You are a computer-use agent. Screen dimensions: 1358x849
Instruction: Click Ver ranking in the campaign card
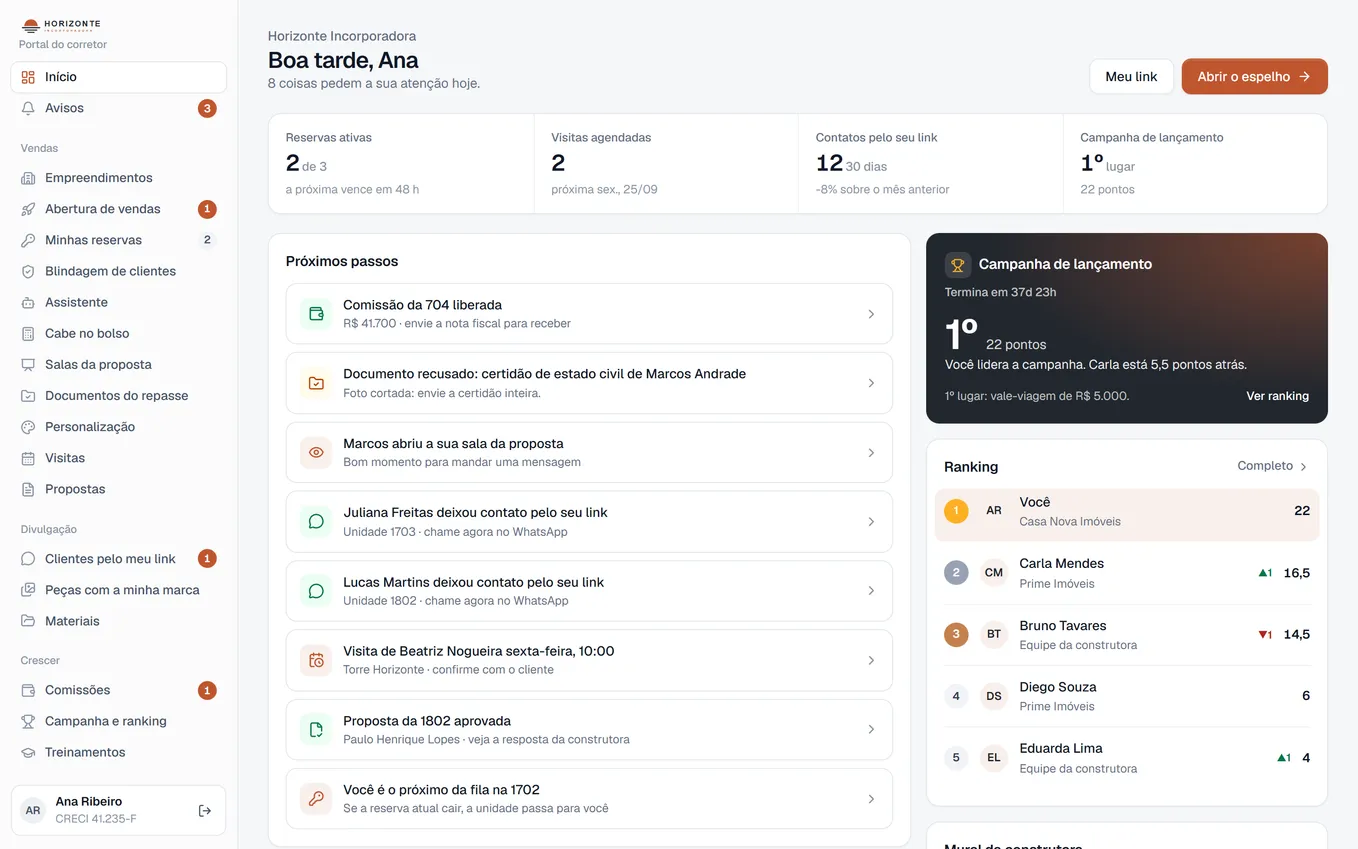1277,396
